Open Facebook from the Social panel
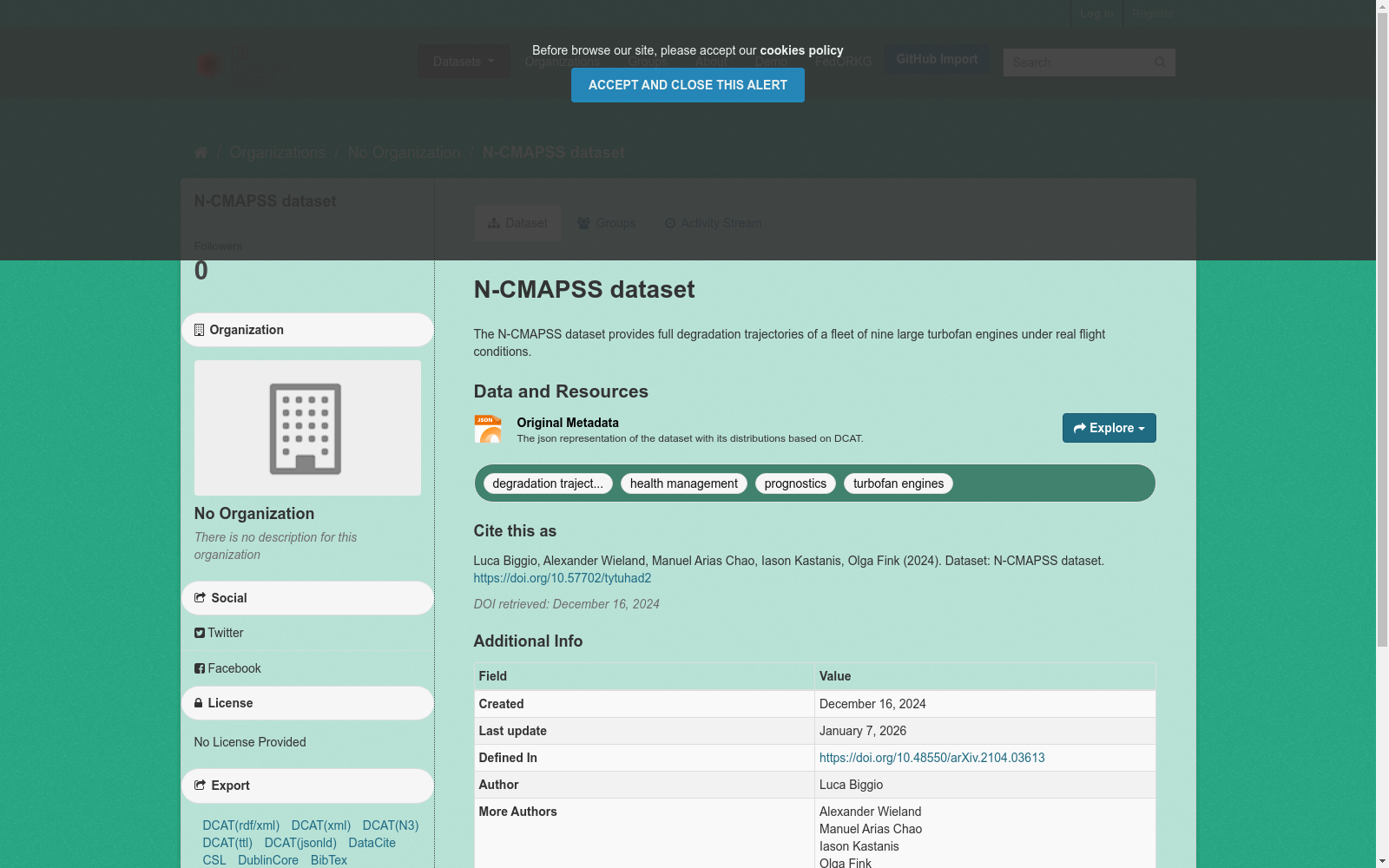1389x868 pixels. [x=227, y=668]
